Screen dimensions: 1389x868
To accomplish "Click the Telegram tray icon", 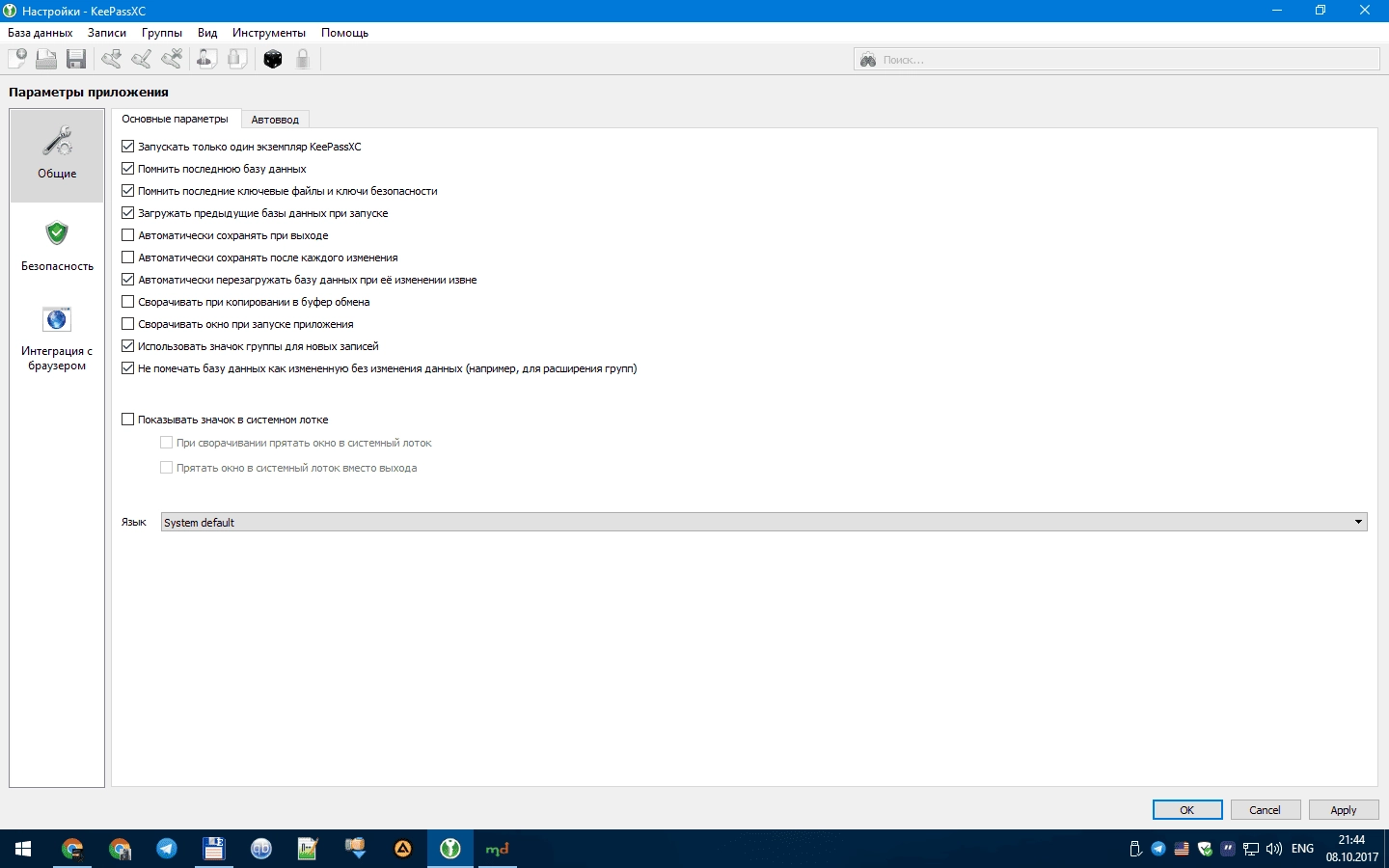I will tap(1158, 849).
